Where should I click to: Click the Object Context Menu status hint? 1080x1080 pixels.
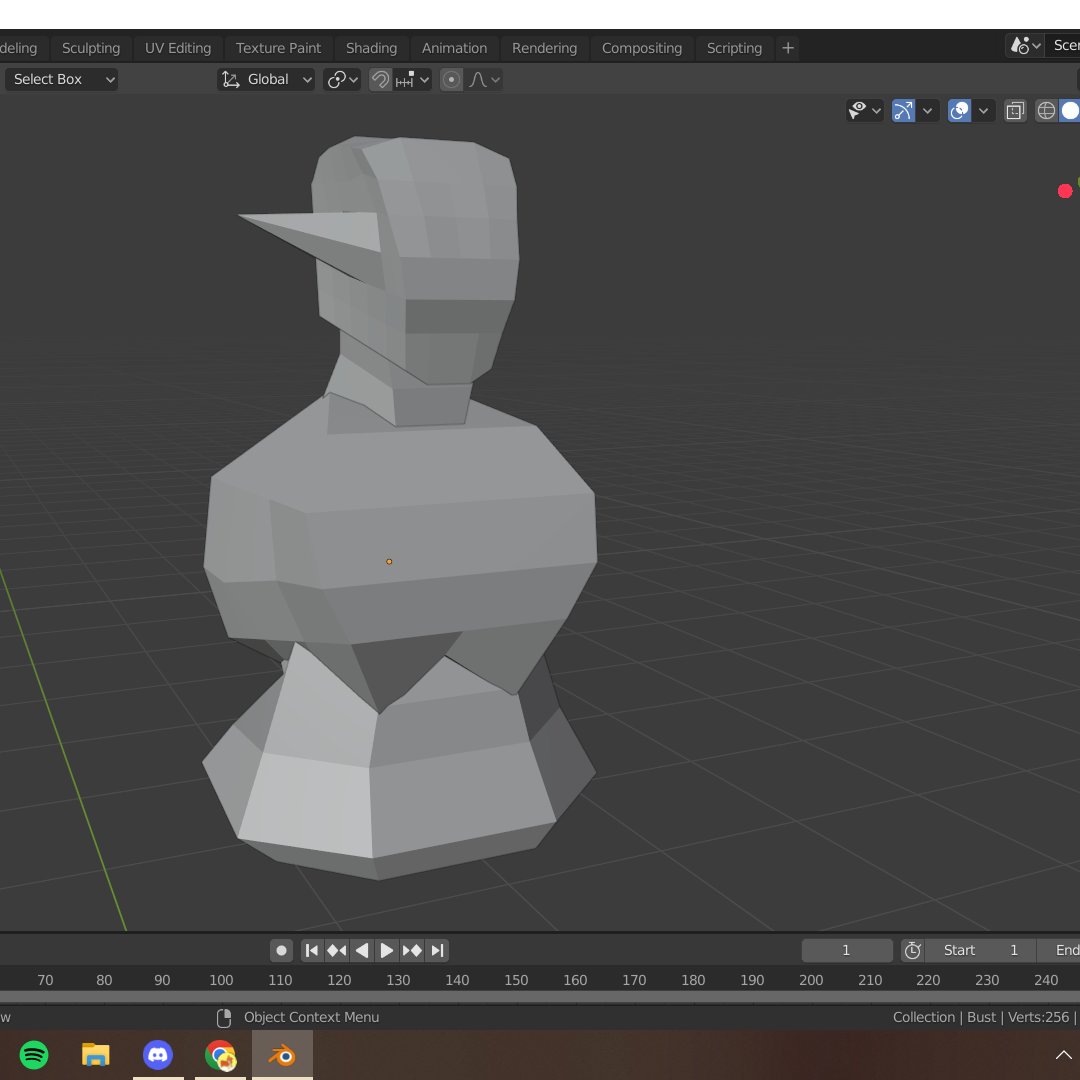[x=311, y=1017]
